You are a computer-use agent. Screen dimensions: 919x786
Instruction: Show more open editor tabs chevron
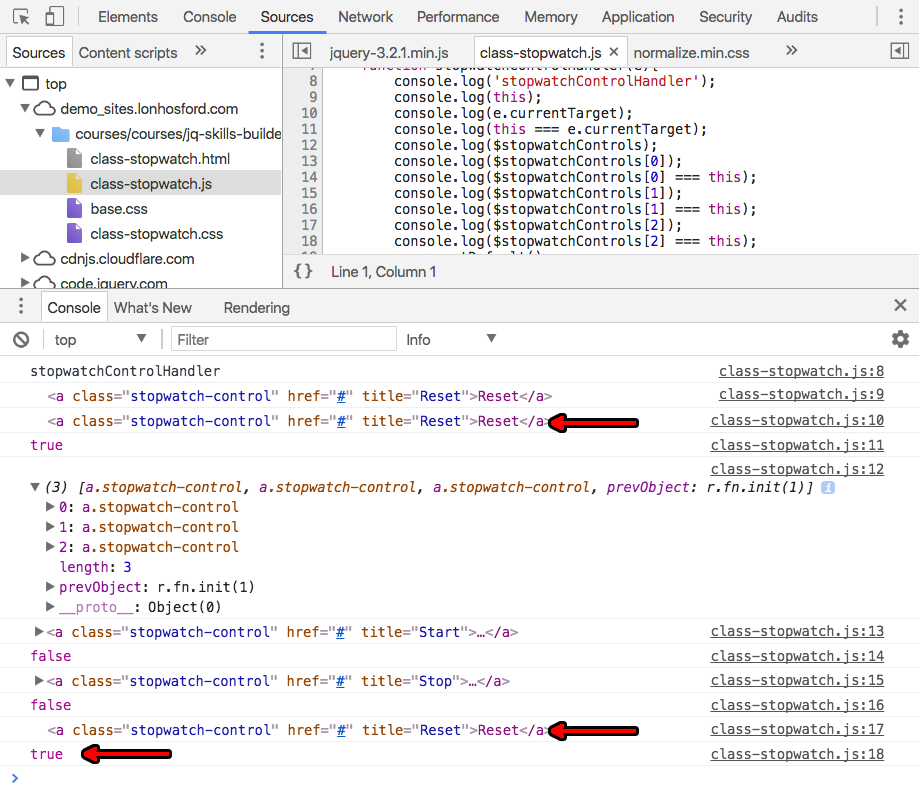pos(791,50)
